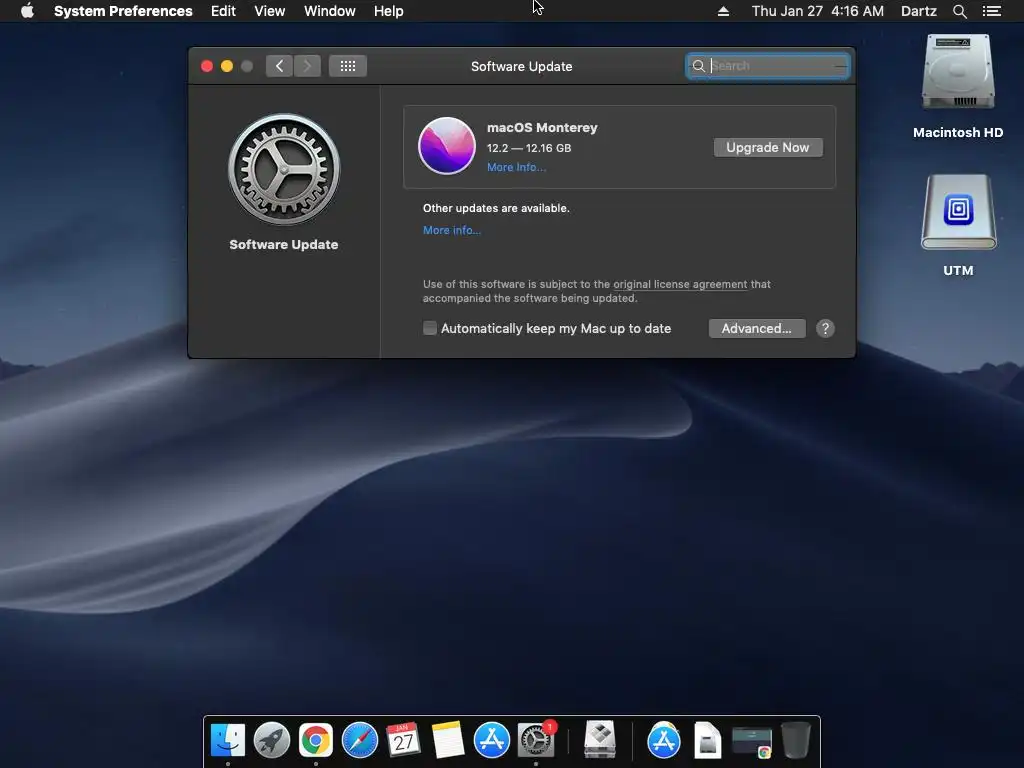
Task: Go back in System Preferences
Action: [279, 66]
